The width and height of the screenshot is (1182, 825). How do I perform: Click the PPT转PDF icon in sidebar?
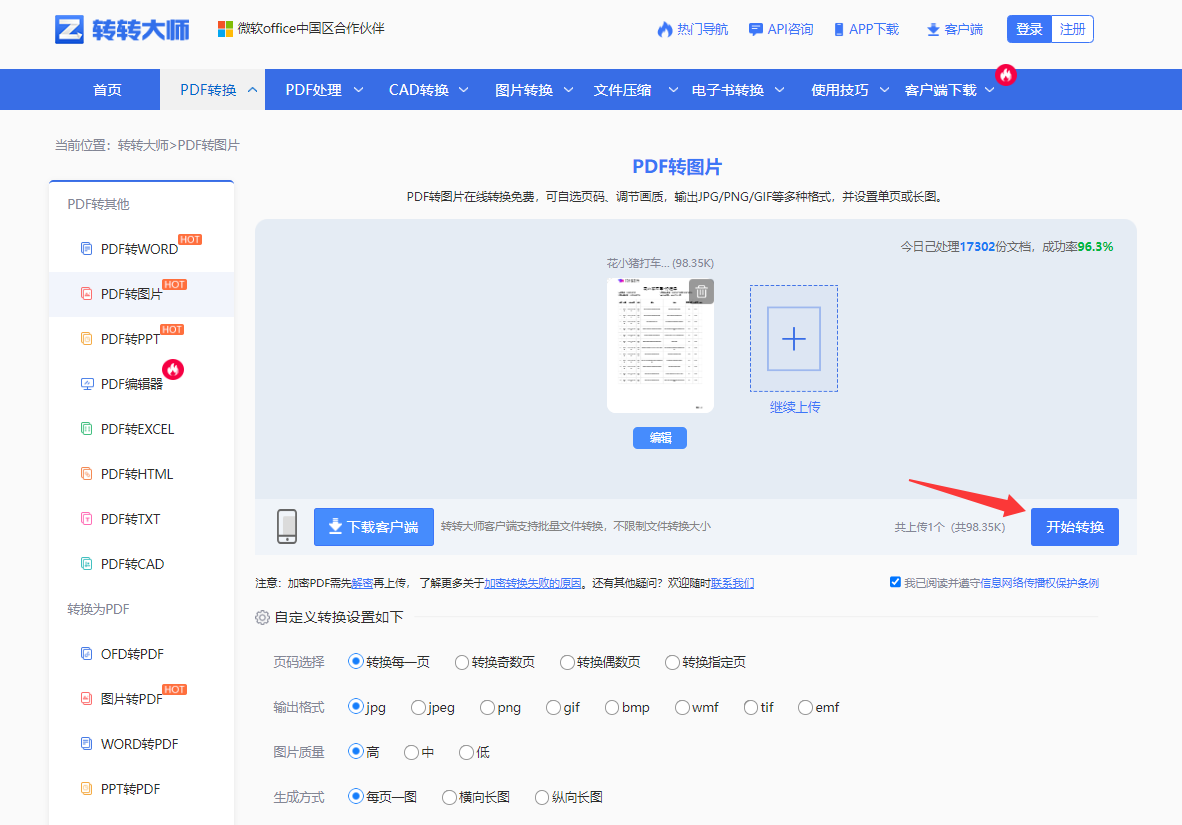tap(87, 789)
